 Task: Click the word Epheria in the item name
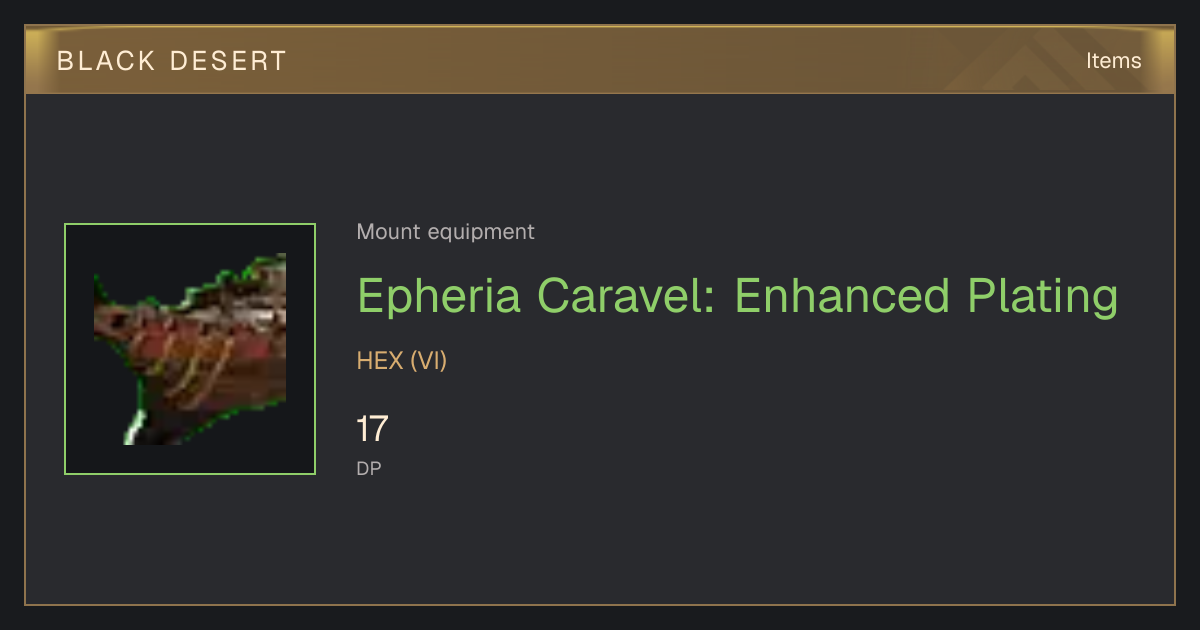[439, 297]
